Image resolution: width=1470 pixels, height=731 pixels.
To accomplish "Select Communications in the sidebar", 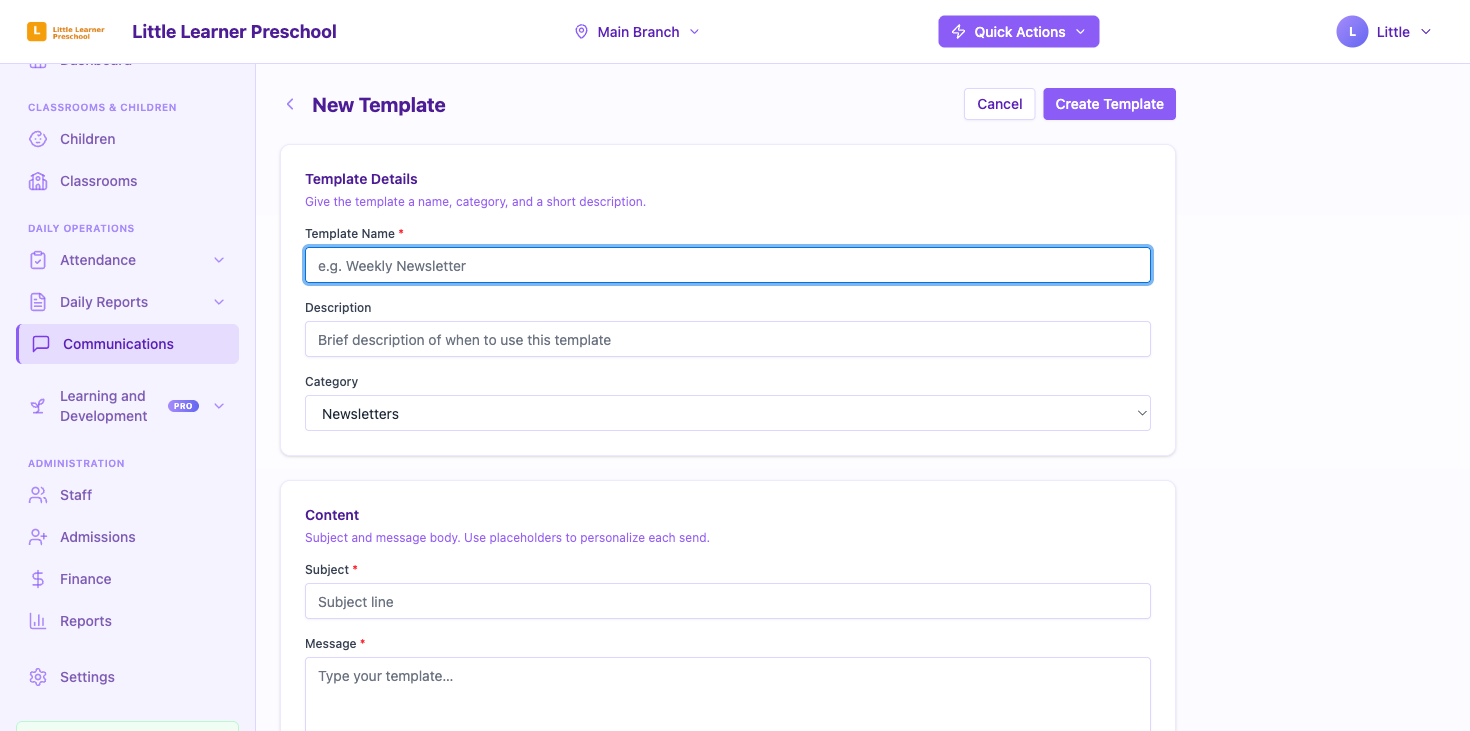I will 127,344.
